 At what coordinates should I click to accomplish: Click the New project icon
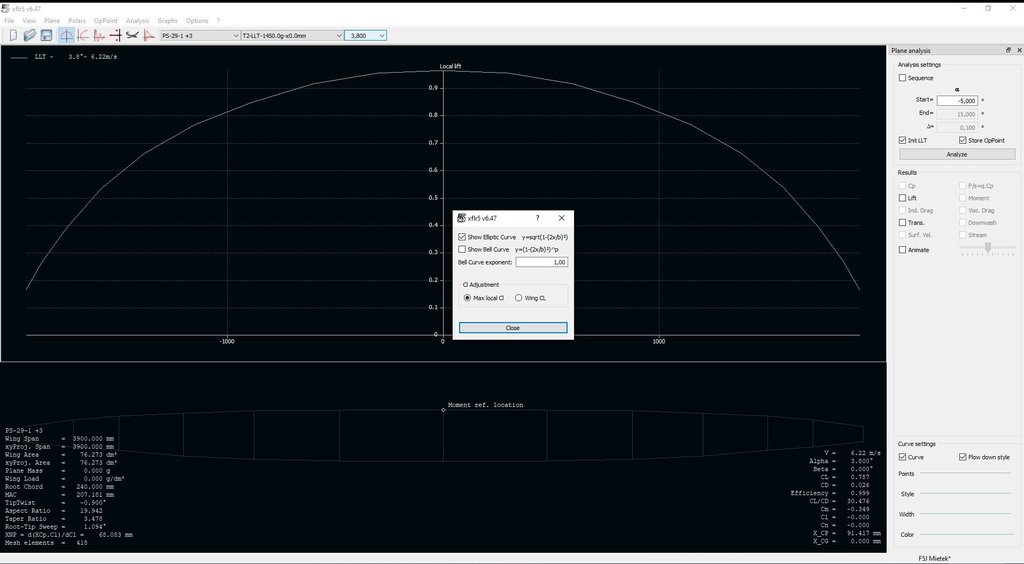pyautogui.click(x=13, y=35)
